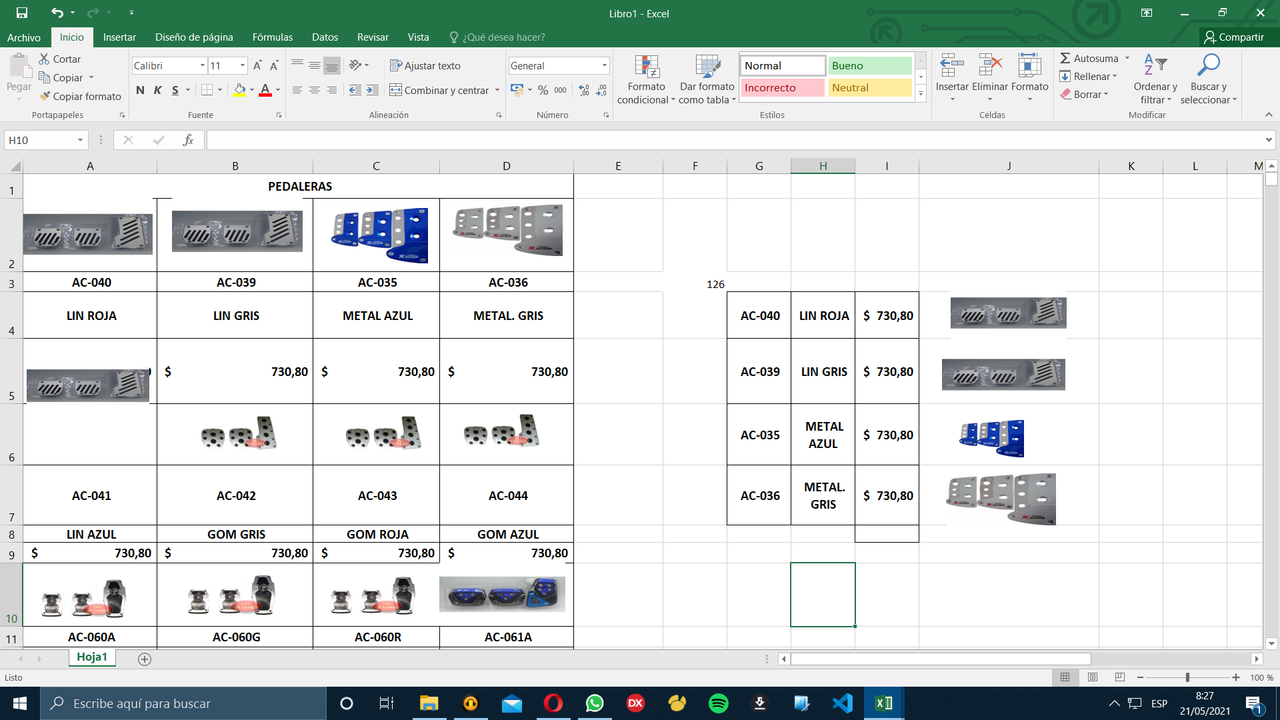
Task: Click the insert function fx icon
Action: click(x=188, y=140)
